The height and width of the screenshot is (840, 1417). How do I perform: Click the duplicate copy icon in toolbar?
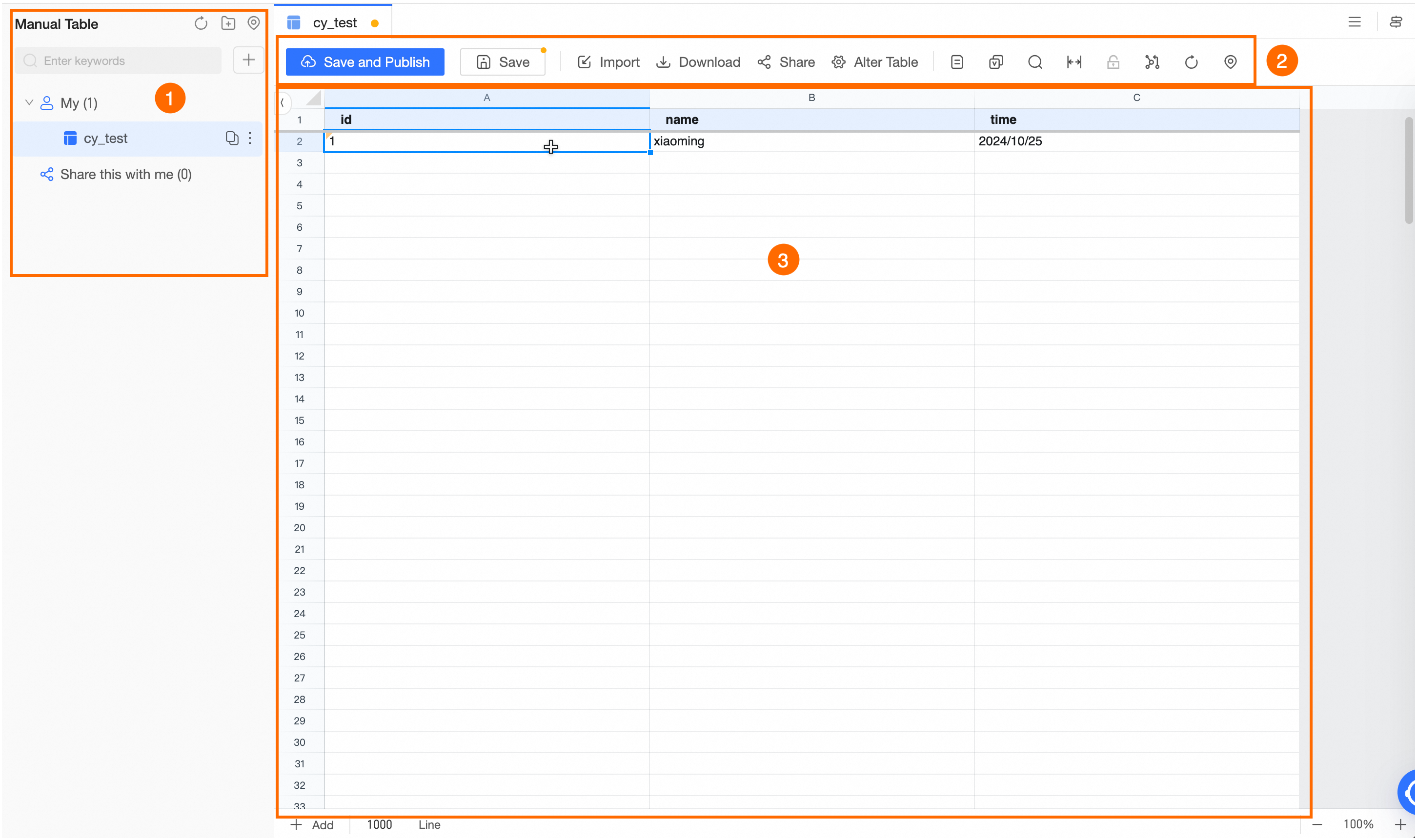[x=995, y=61]
